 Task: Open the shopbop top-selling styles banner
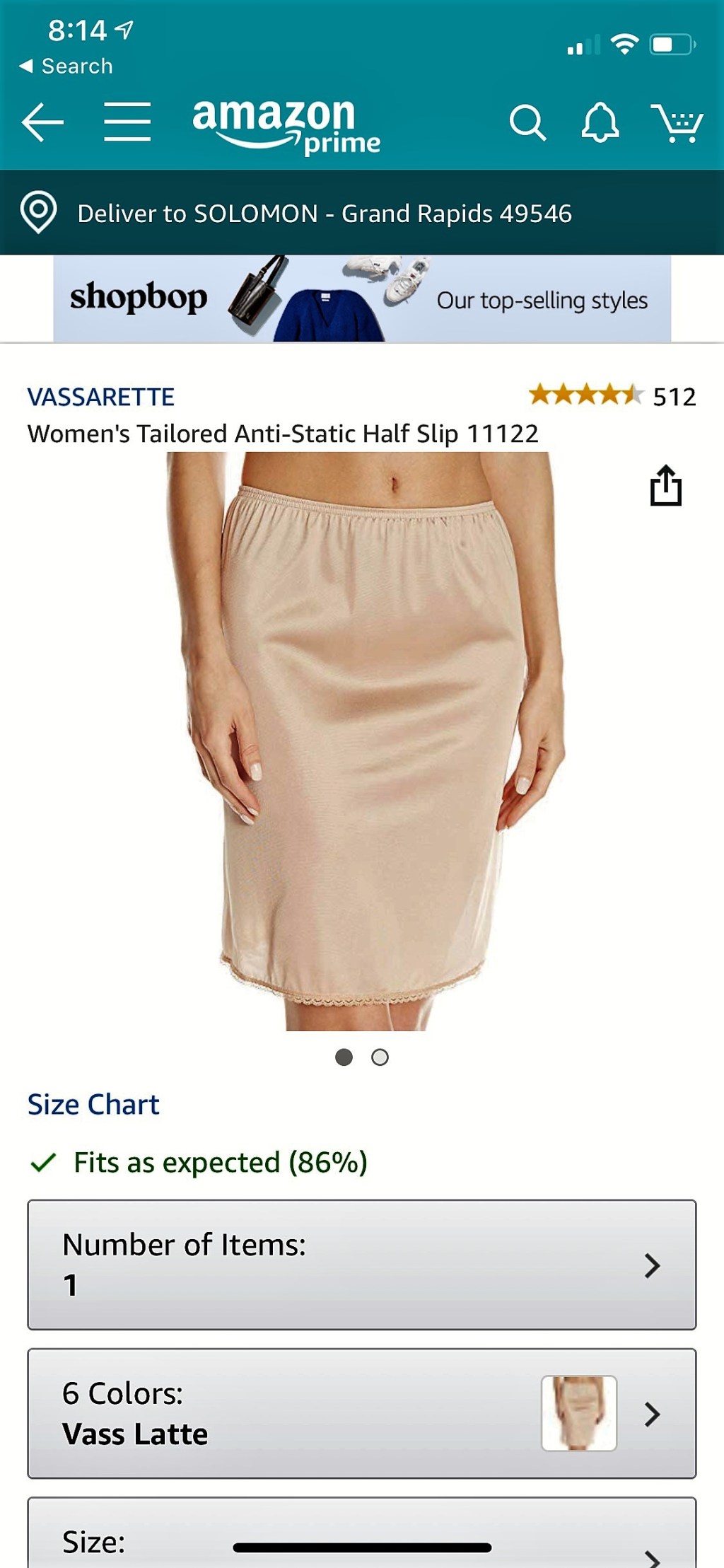(362, 298)
